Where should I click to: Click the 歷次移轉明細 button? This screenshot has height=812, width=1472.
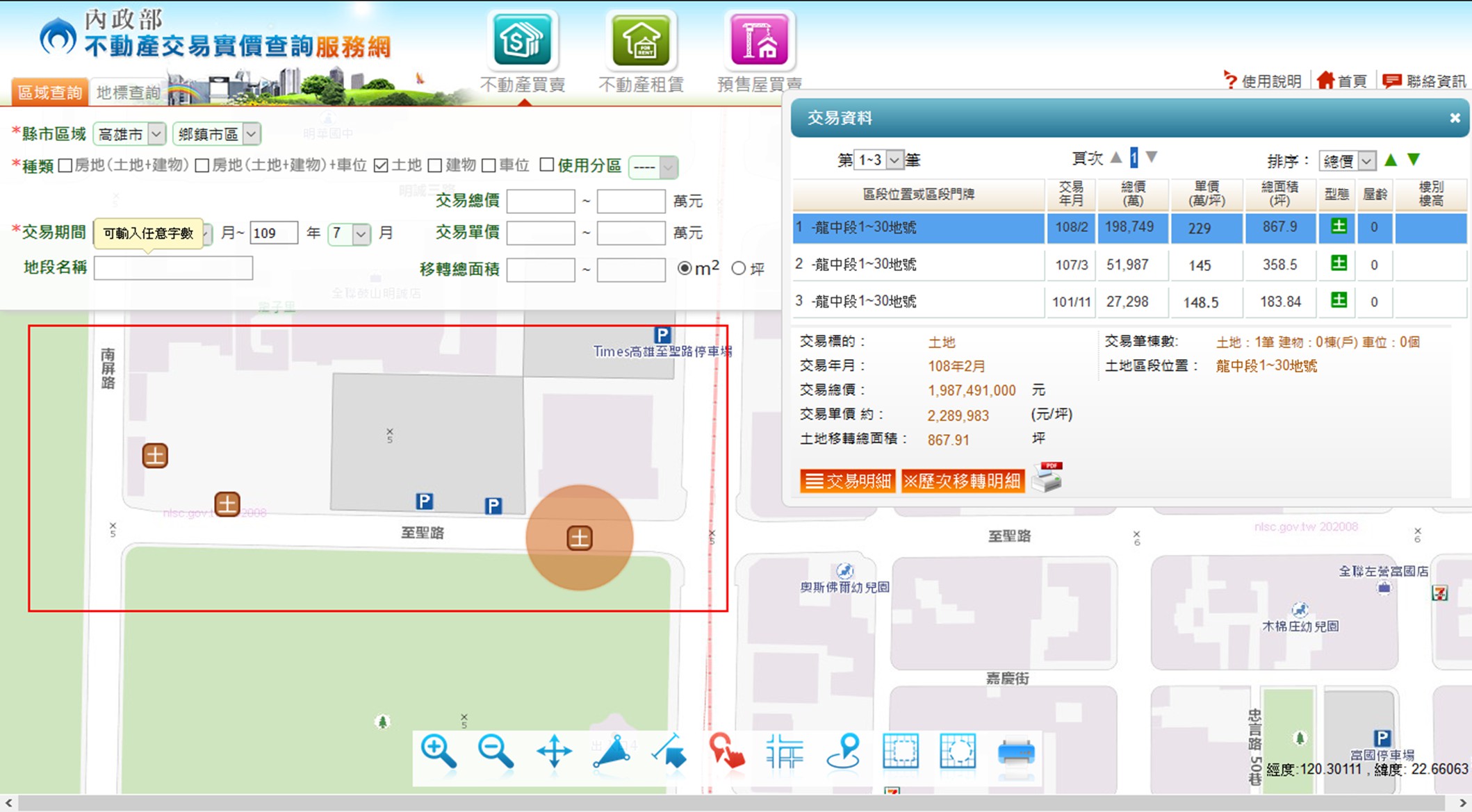tap(962, 481)
